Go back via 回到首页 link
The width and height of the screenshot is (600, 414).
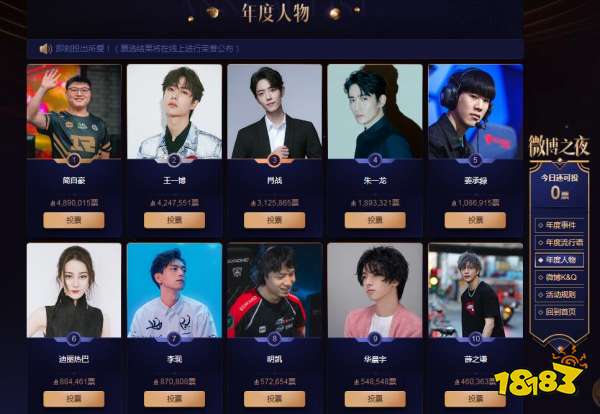click(x=559, y=312)
